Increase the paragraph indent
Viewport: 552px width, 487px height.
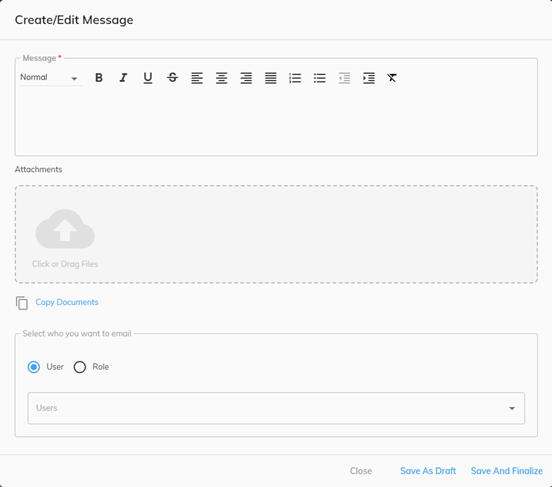pyautogui.click(x=369, y=78)
